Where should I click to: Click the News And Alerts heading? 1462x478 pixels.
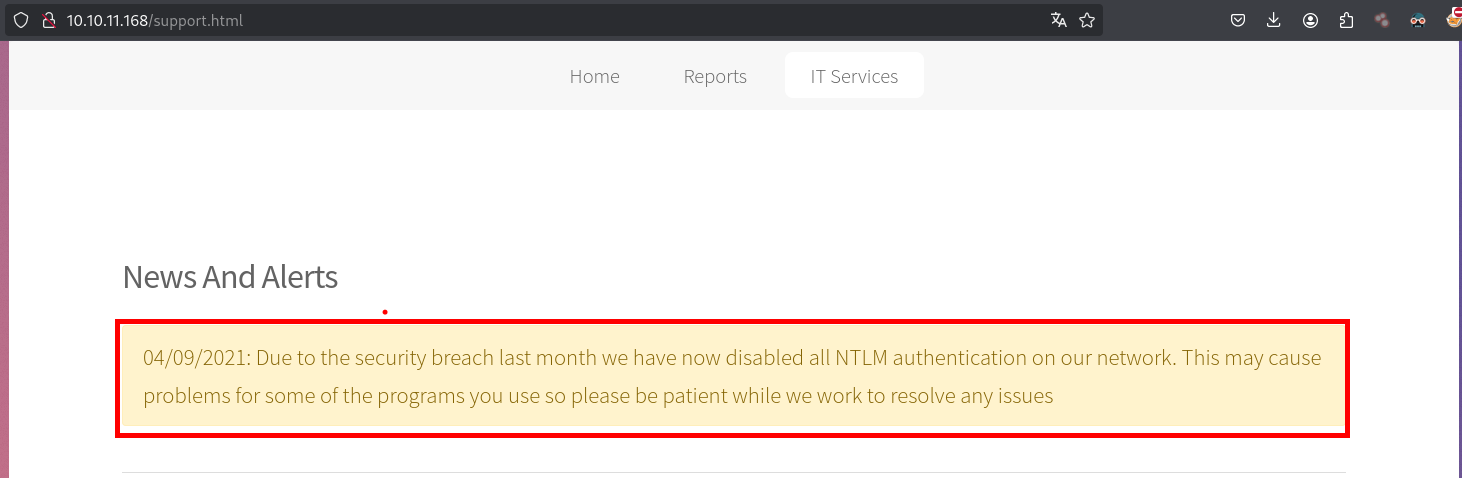click(230, 277)
